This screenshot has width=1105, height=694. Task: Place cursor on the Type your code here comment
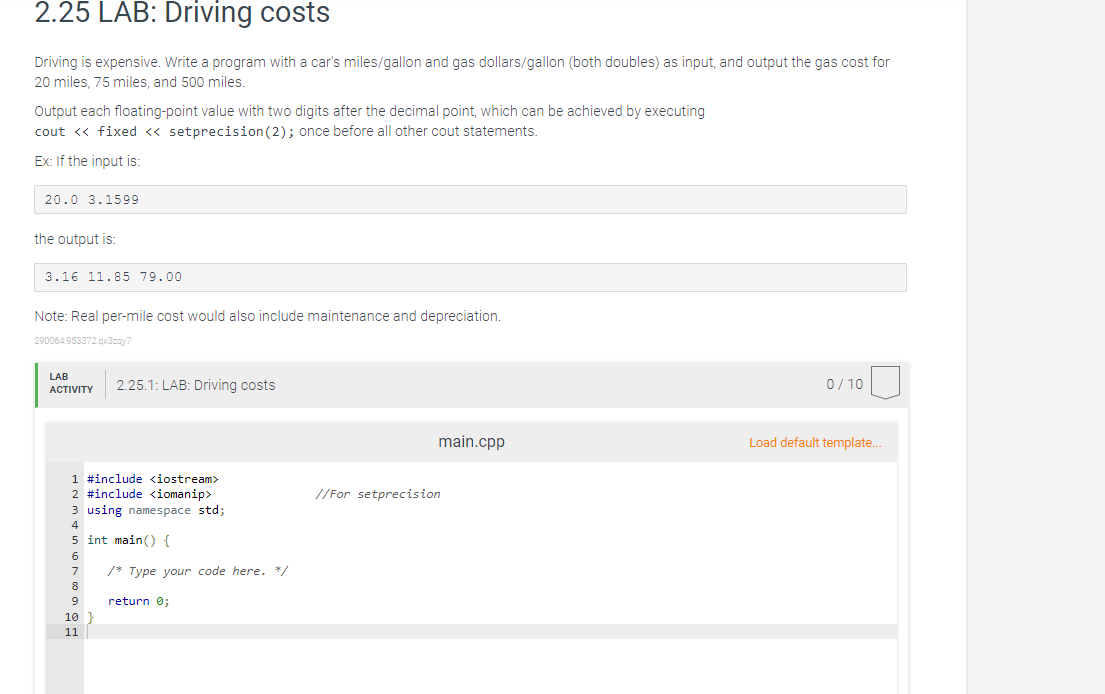[197, 570]
